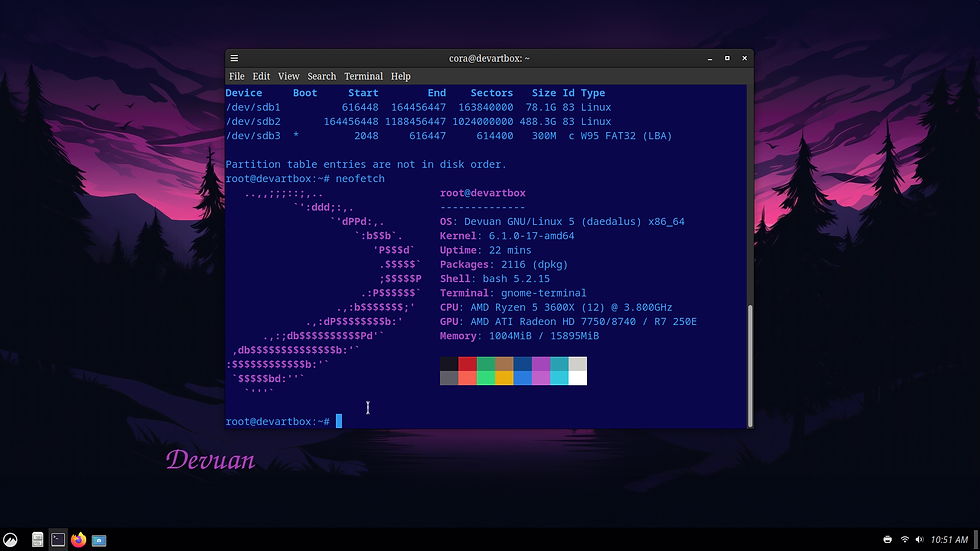Click the neofetch command text
This screenshot has height=551, width=980.
(x=360, y=179)
